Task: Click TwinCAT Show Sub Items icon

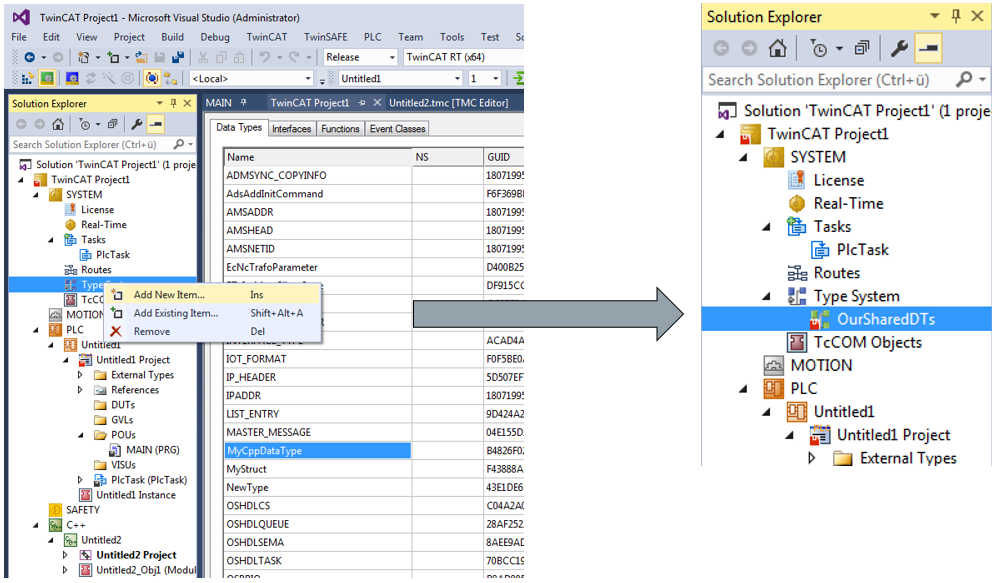Action: (170, 78)
